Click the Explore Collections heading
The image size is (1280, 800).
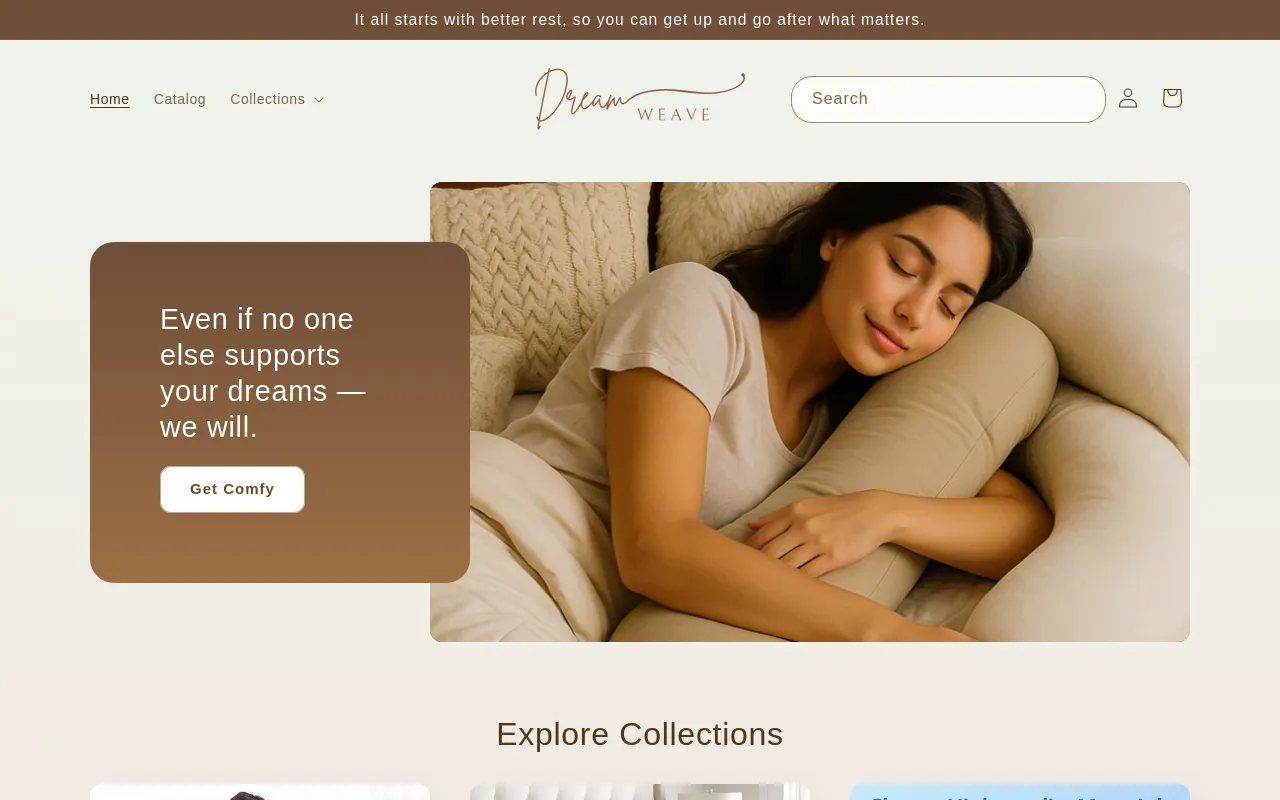pyautogui.click(x=640, y=734)
